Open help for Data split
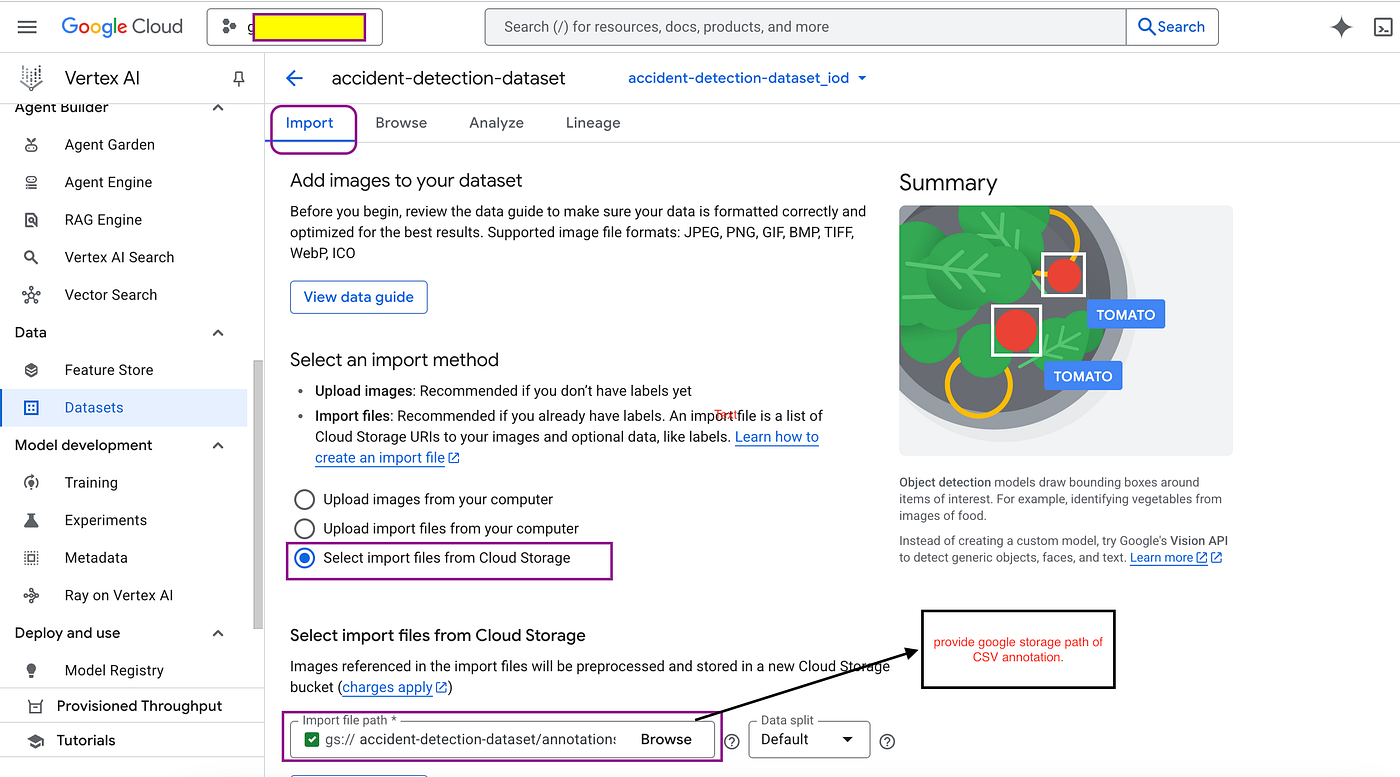 tap(887, 741)
